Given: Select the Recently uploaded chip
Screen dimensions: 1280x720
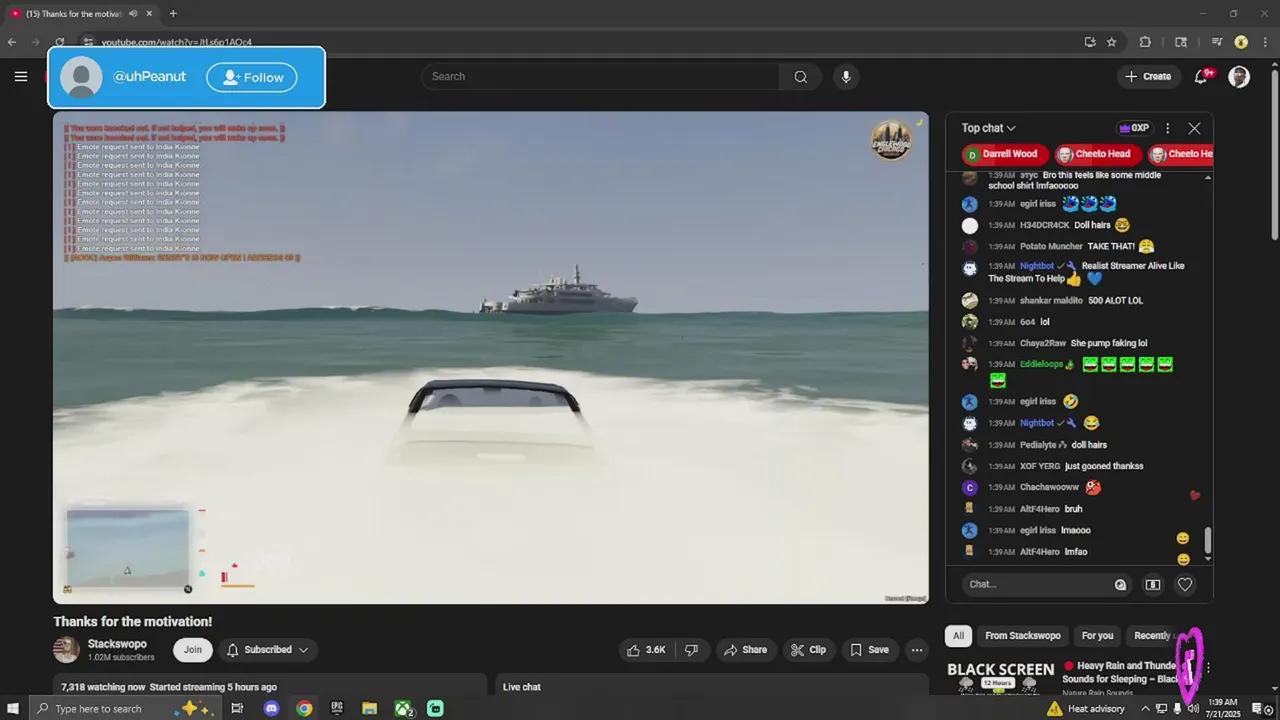Looking at the screenshot, I should (x=1153, y=636).
